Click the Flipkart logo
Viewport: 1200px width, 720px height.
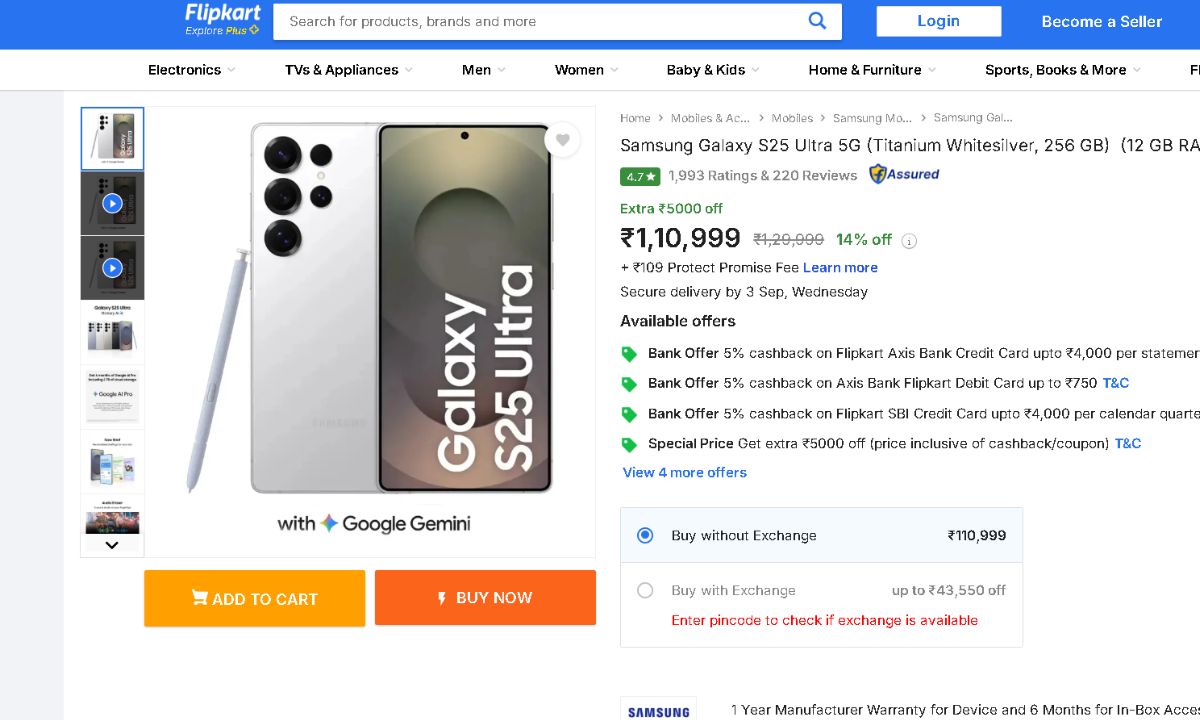(x=222, y=19)
